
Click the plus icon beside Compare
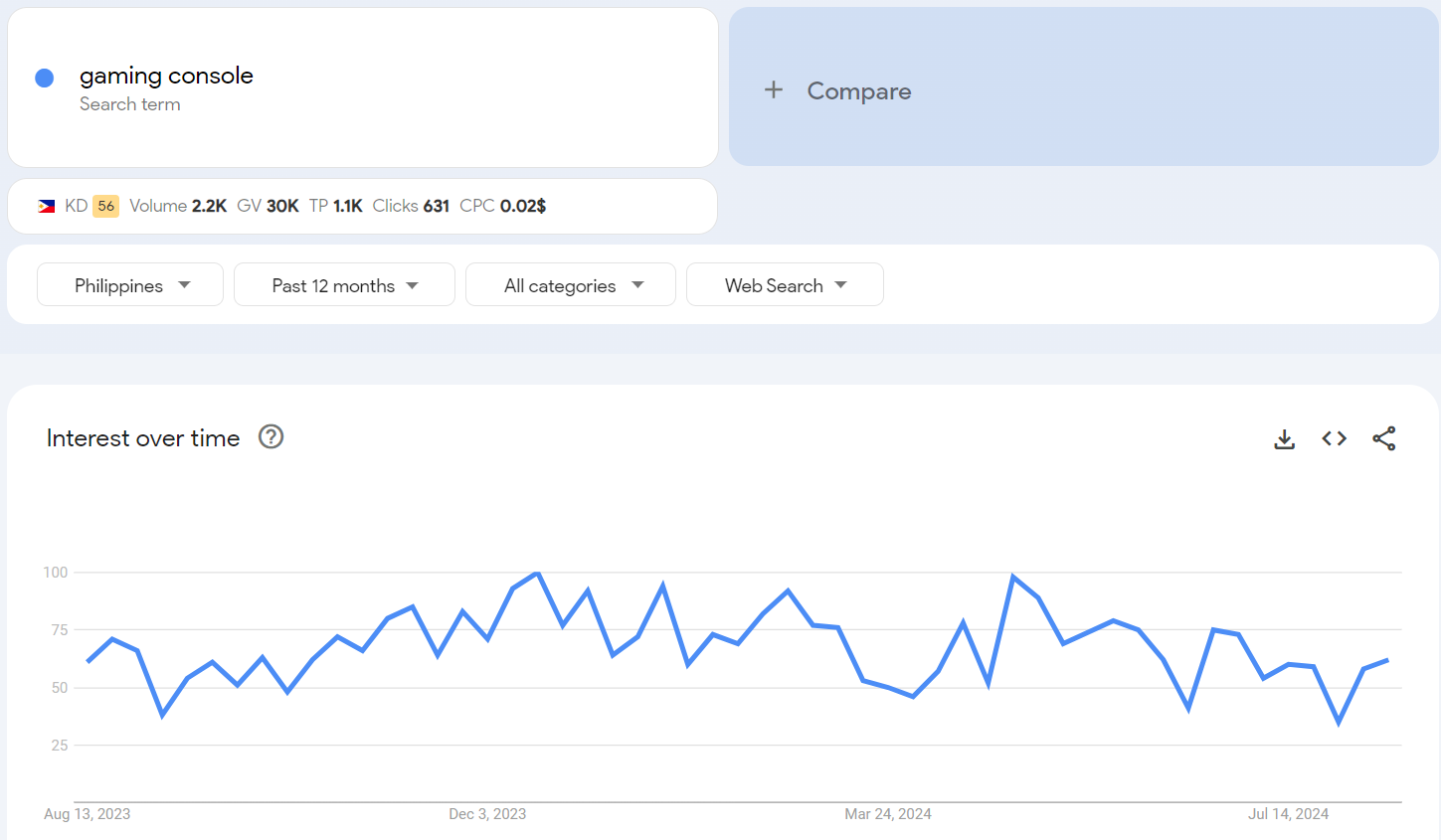[x=774, y=90]
